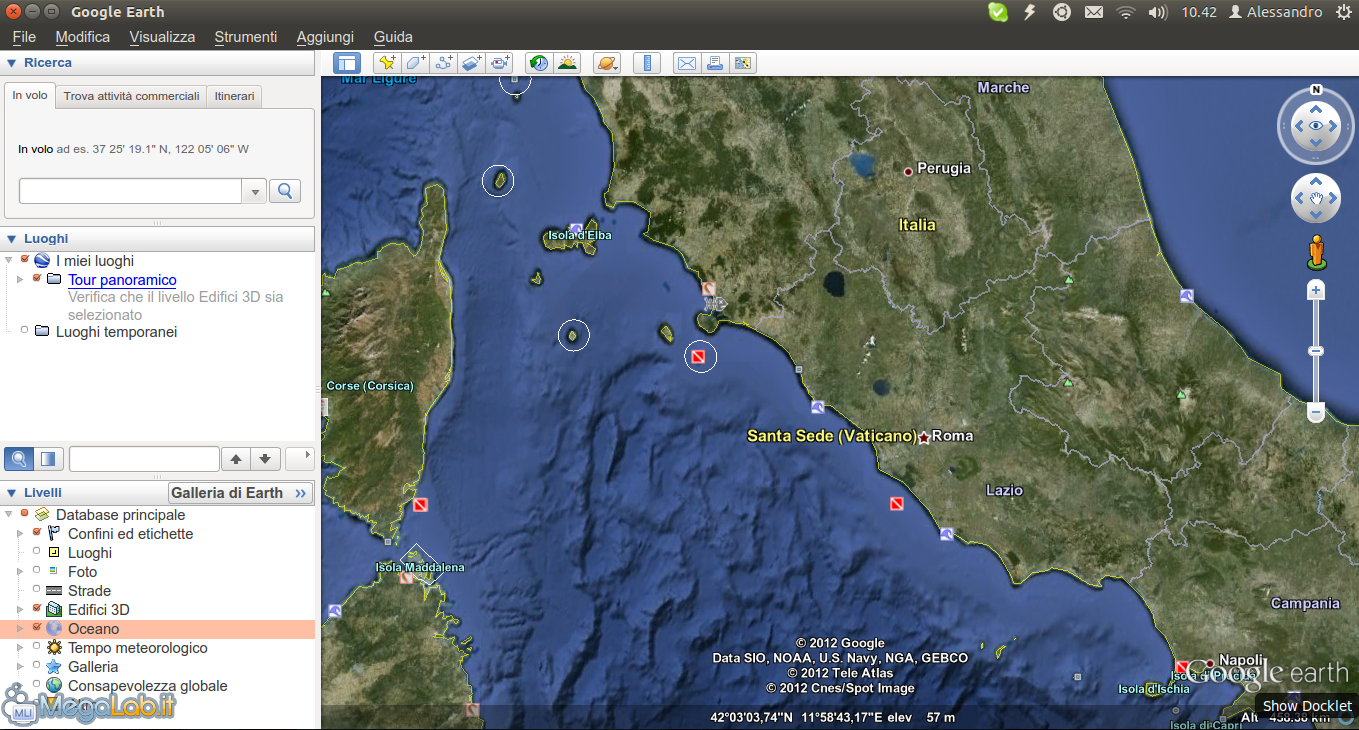Expand the Confini ed etichette layer
This screenshot has height=730, width=1359.
pos(20,533)
